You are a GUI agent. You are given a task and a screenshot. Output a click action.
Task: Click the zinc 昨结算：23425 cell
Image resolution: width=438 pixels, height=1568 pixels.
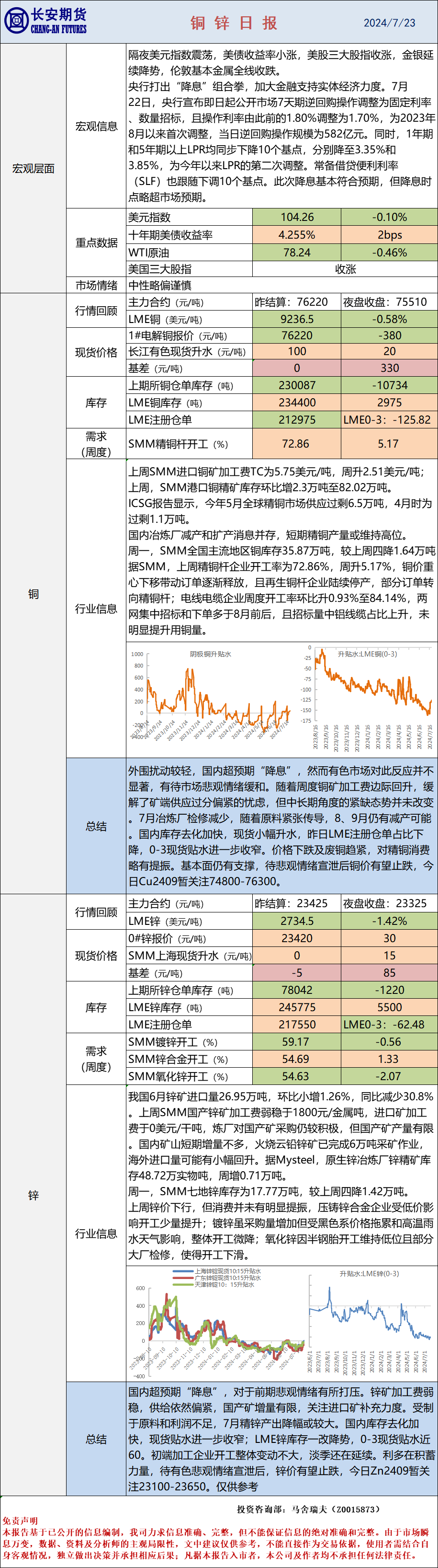pos(297,903)
